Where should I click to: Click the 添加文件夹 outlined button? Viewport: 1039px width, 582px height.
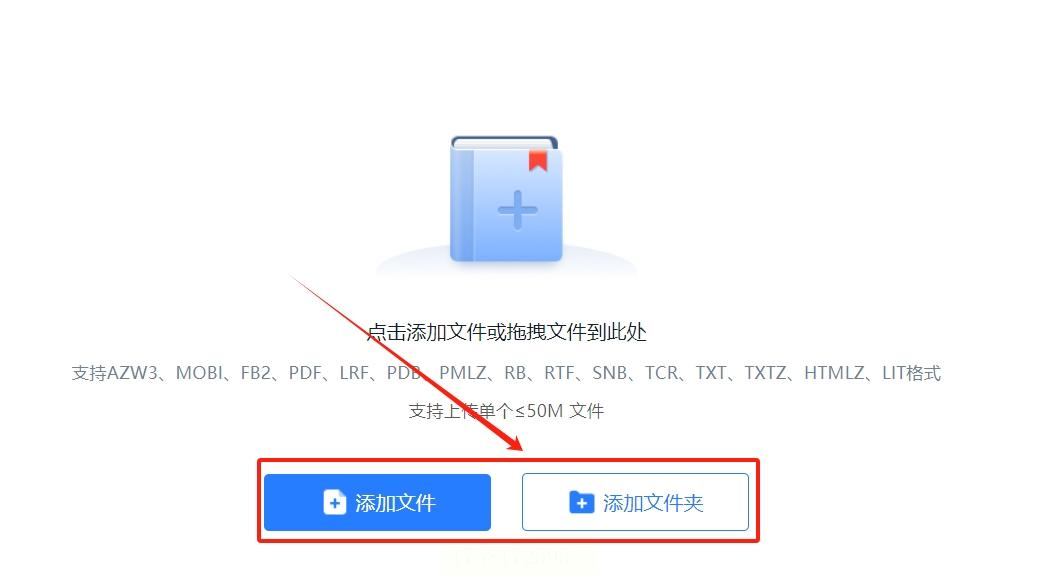pyautogui.click(x=635, y=502)
